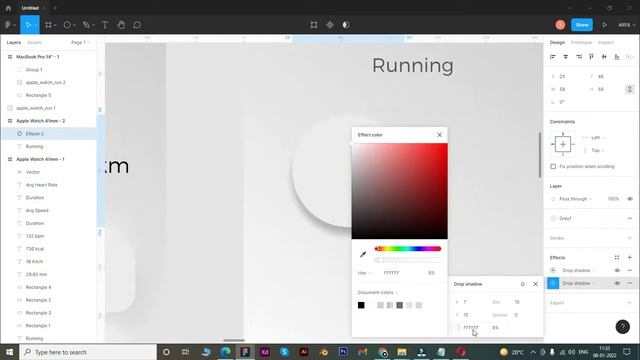Switch to the Assets tab

(34, 42)
